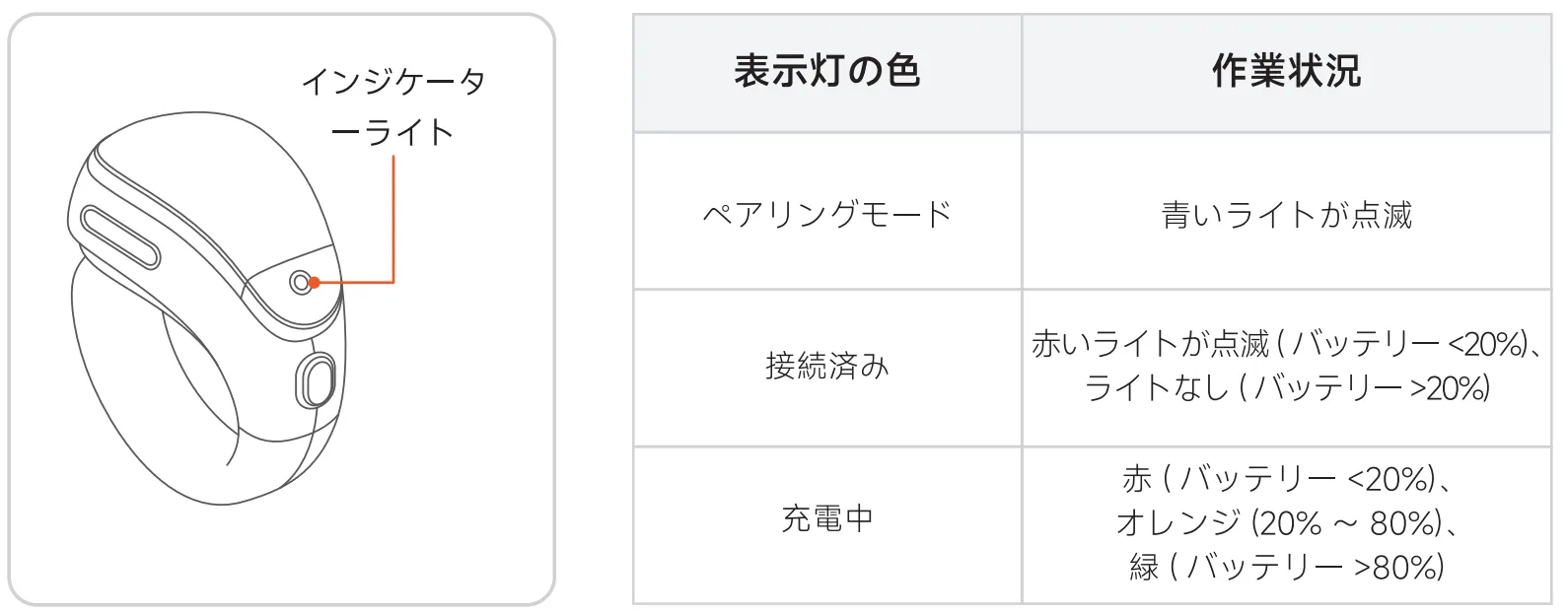
Task: Click the indicator light circle on the ring
Action: click(x=301, y=283)
